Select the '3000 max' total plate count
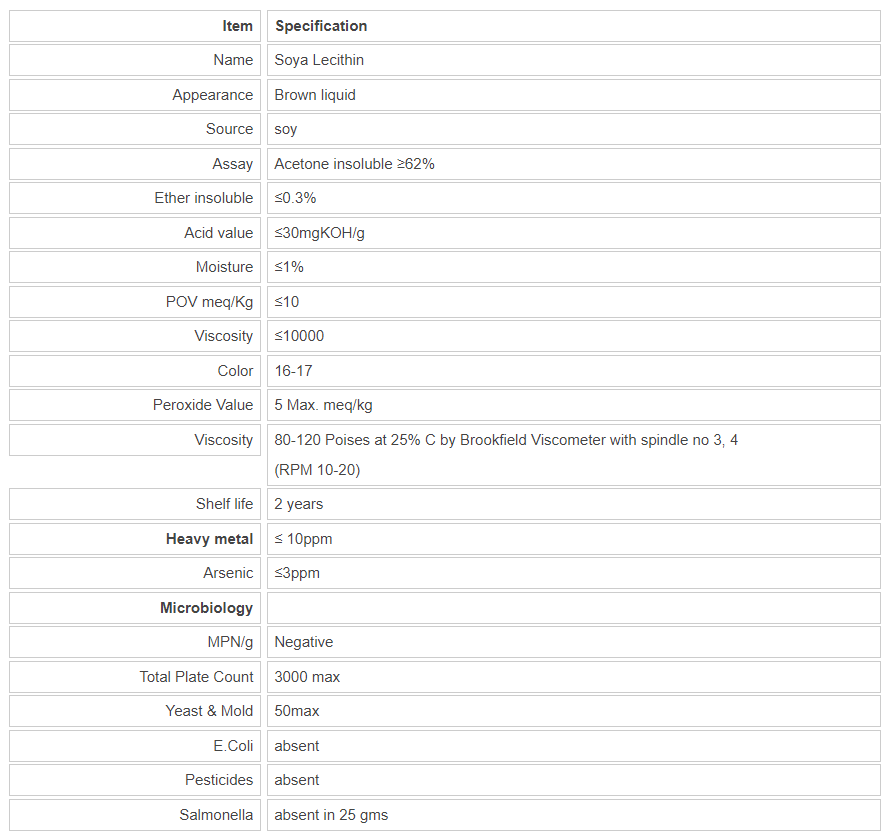The image size is (889, 835). tap(307, 677)
